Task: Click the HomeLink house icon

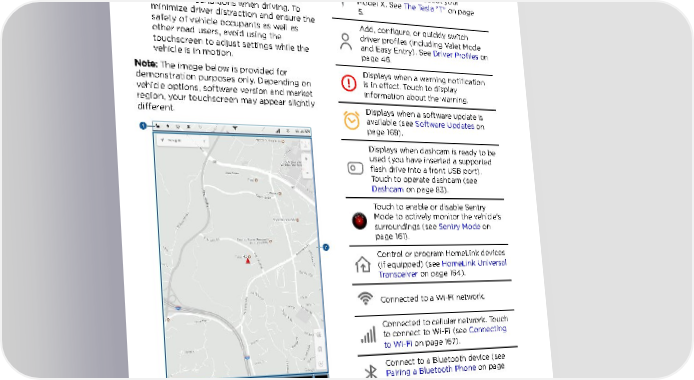Action: 362,264
